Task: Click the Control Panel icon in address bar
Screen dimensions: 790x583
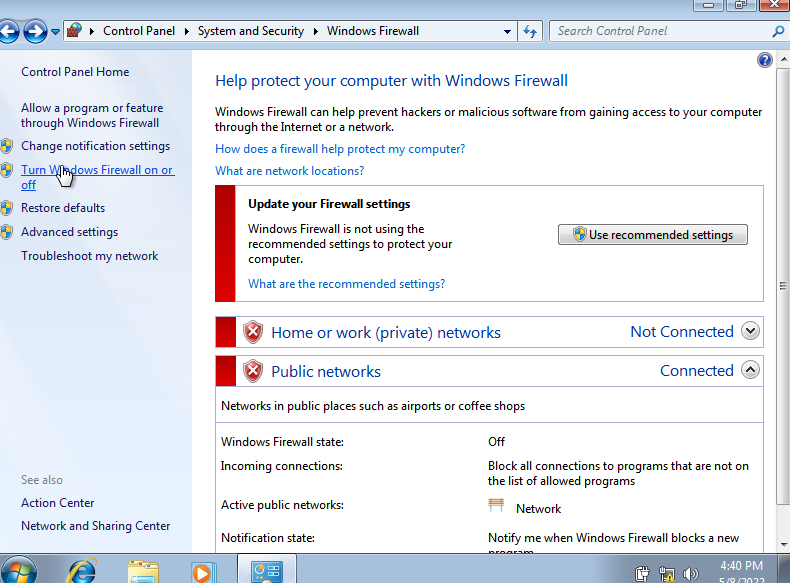Action: 74,31
